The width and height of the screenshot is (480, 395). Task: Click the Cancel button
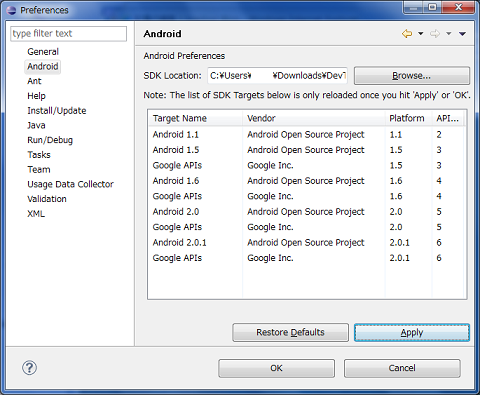click(402, 368)
